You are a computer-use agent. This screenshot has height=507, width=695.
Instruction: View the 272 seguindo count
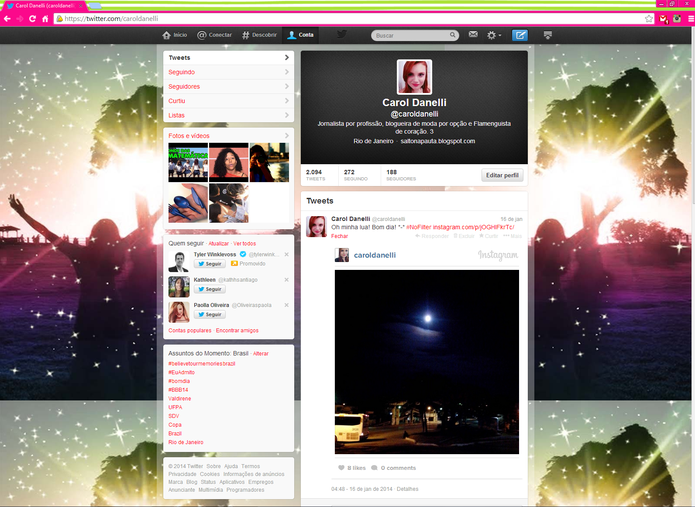point(355,175)
